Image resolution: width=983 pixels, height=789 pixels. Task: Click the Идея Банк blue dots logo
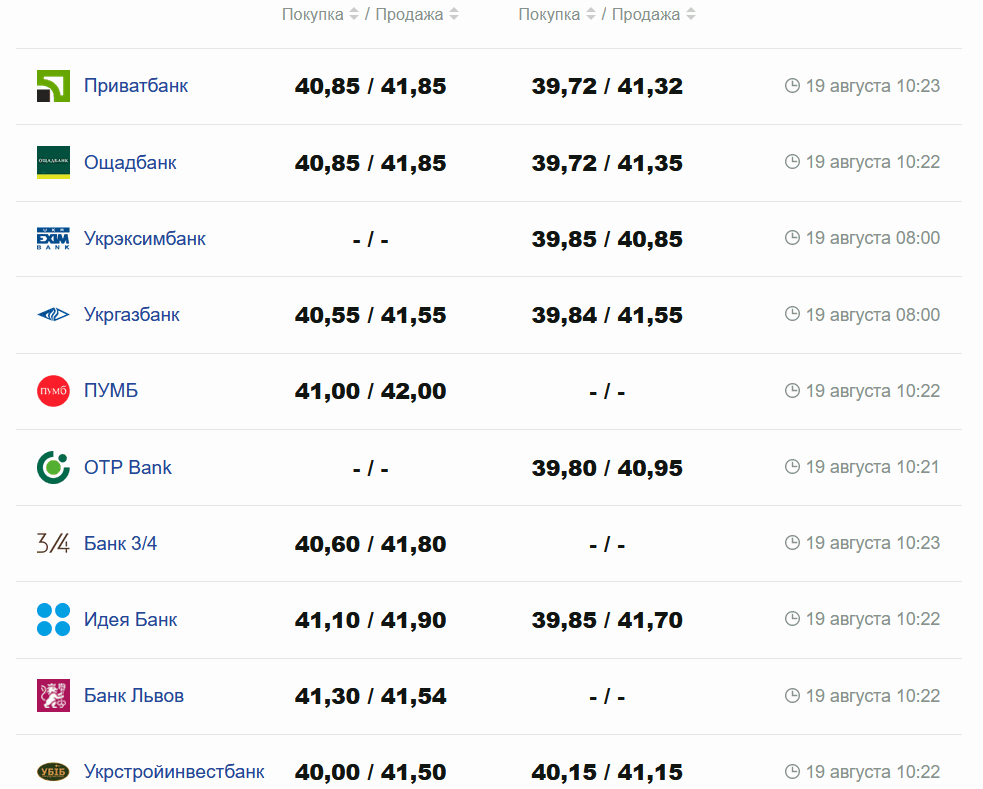click(53, 620)
